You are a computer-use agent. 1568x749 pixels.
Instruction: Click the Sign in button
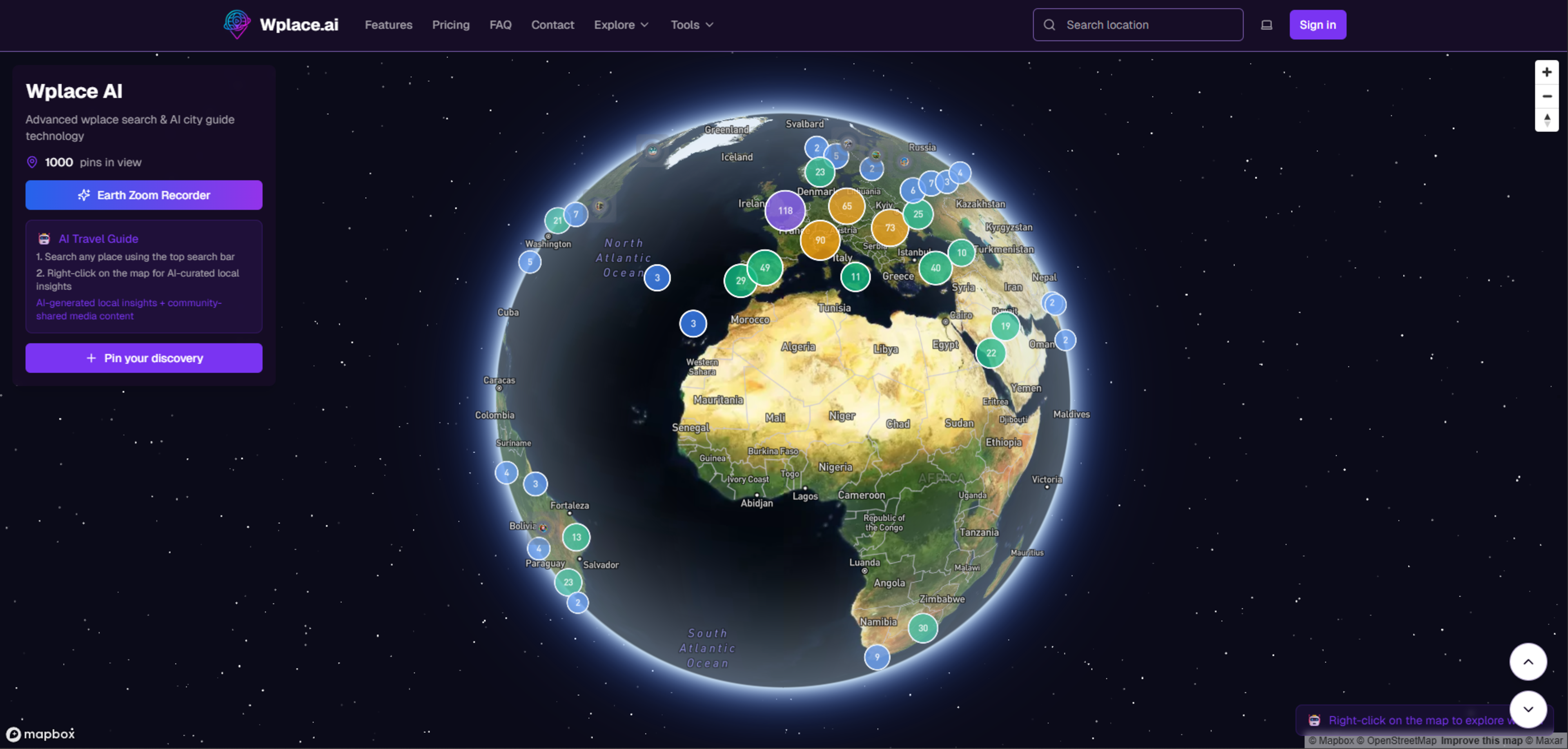pyautogui.click(x=1318, y=25)
